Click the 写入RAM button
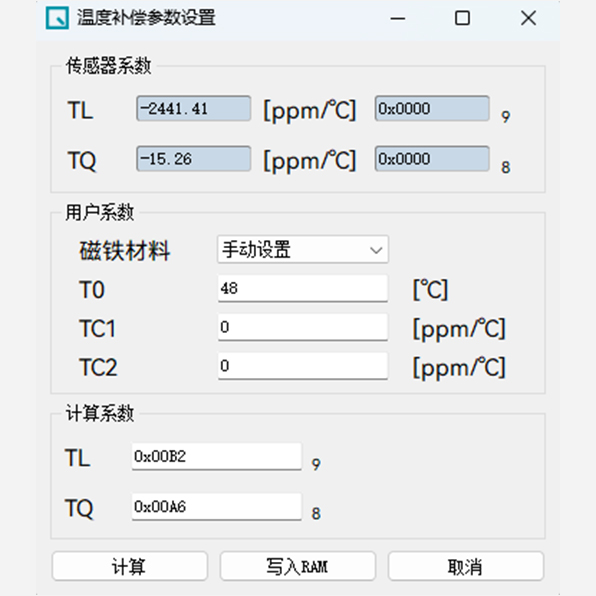 point(298,566)
